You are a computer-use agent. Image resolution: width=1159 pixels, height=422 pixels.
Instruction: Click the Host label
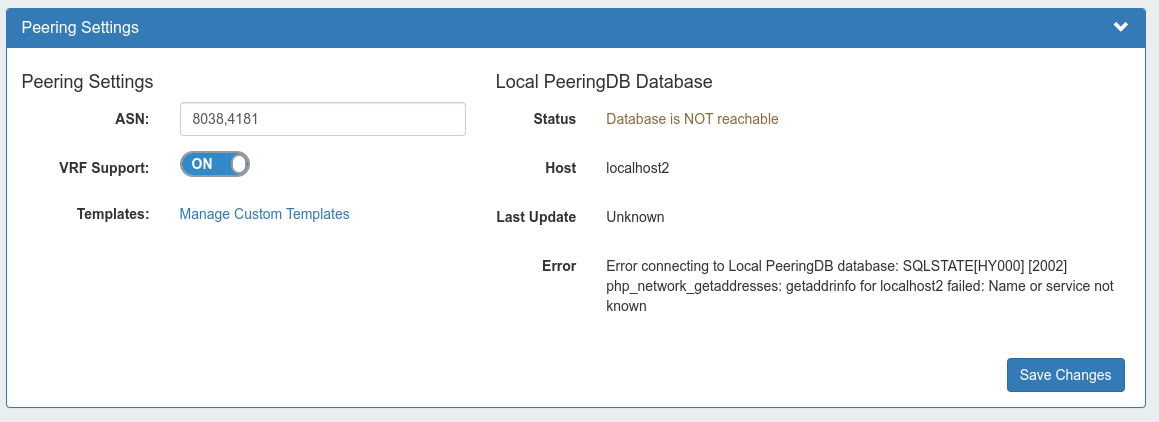pyautogui.click(x=560, y=168)
